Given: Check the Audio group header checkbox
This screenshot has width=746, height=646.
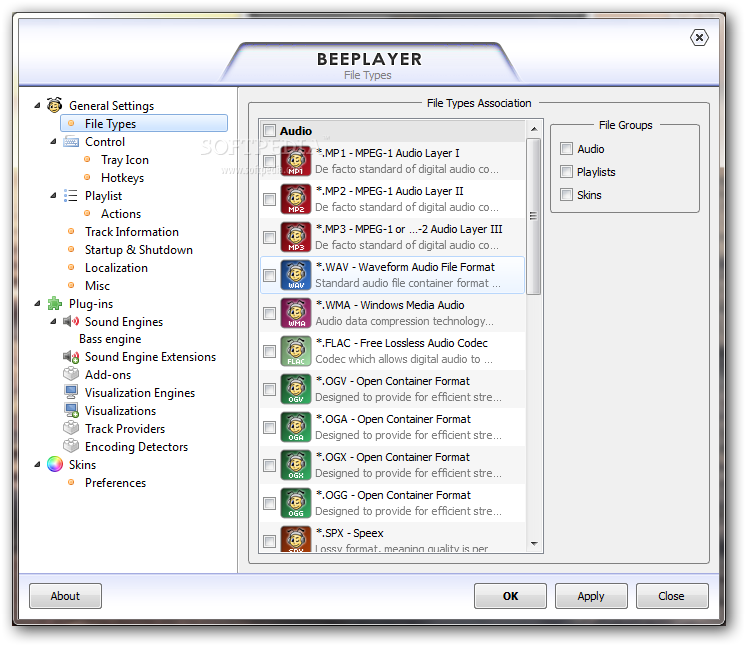Looking at the screenshot, I should [269, 130].
